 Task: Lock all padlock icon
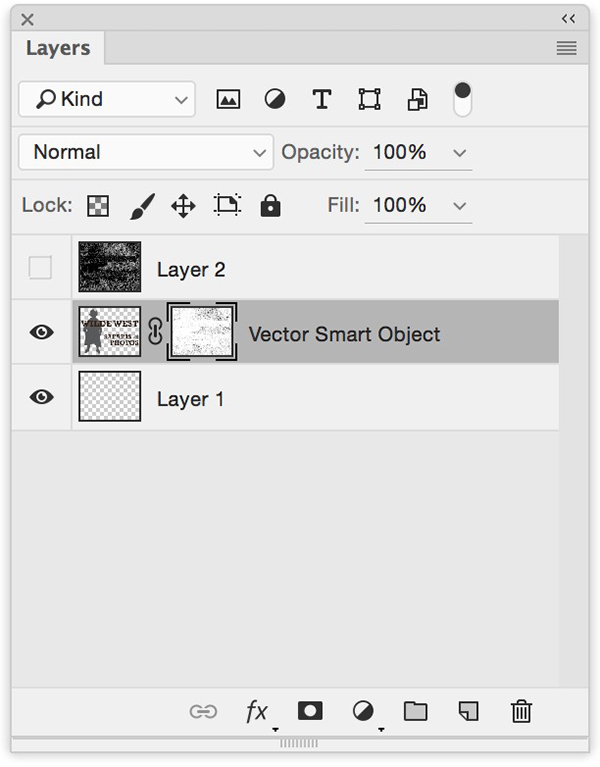tap(270, 205)
